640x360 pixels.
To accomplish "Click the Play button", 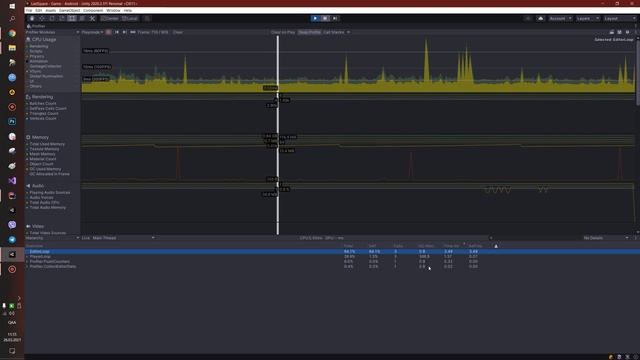I will click(315, 18).
